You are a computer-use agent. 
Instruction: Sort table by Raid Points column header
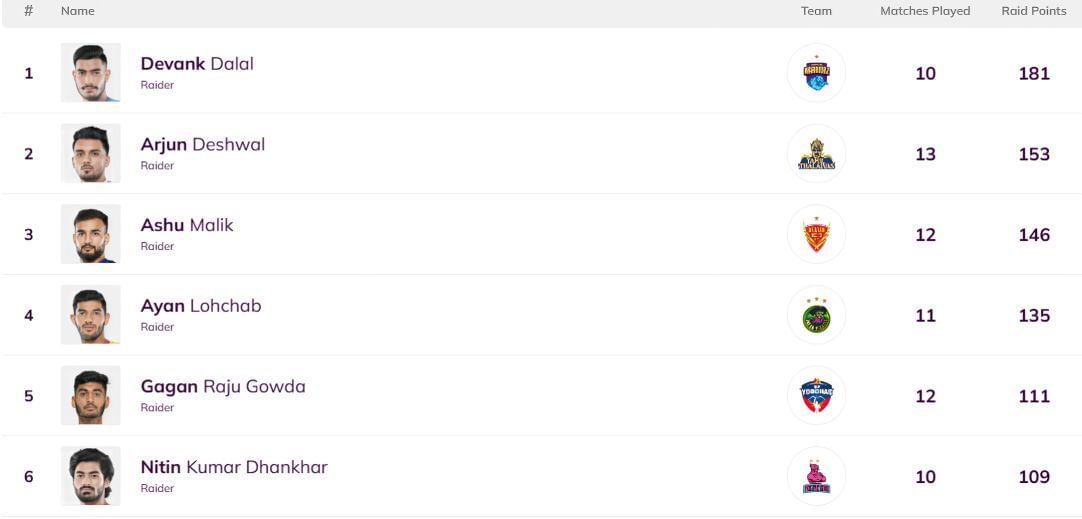tap(1034, 11)
